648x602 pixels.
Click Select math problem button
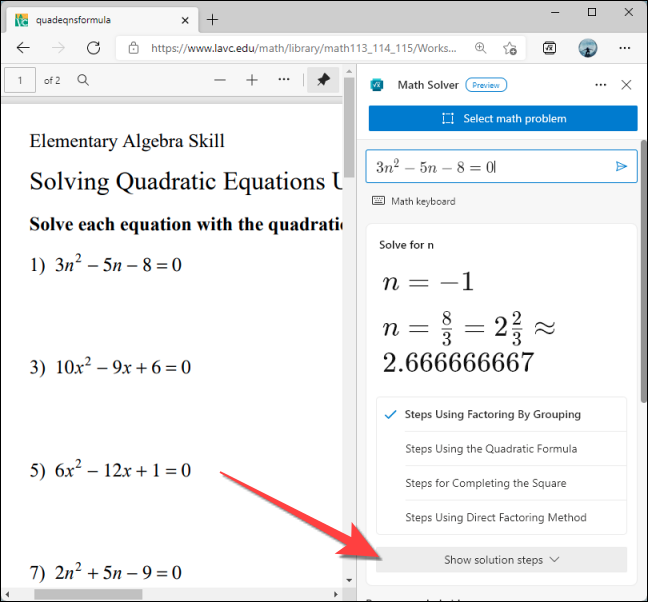[503, 119]
